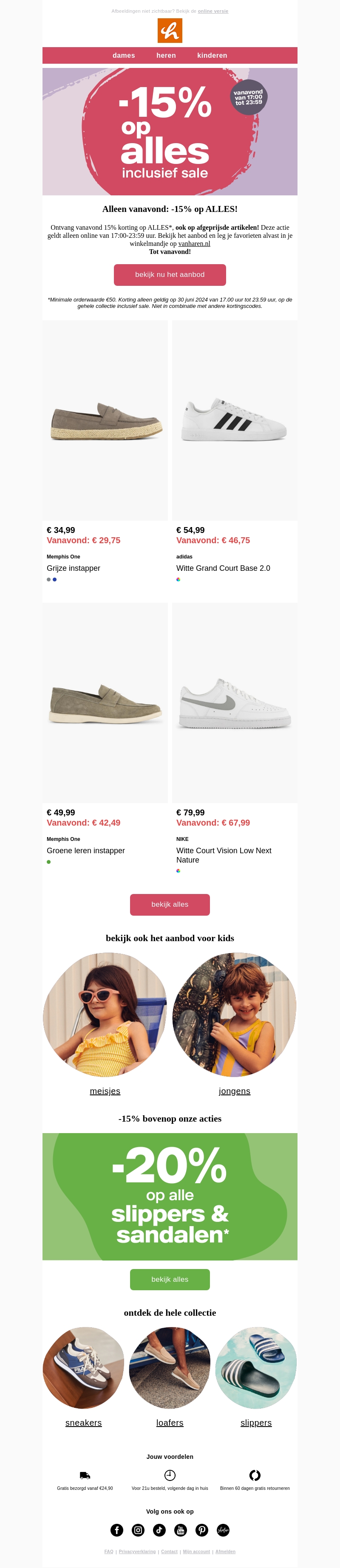Image resolution: width=340 pixels, height=1568 pixels.
Task: Click the clock next-day delivery icon
Action: pyautogui.click(x=170, y=1475)
